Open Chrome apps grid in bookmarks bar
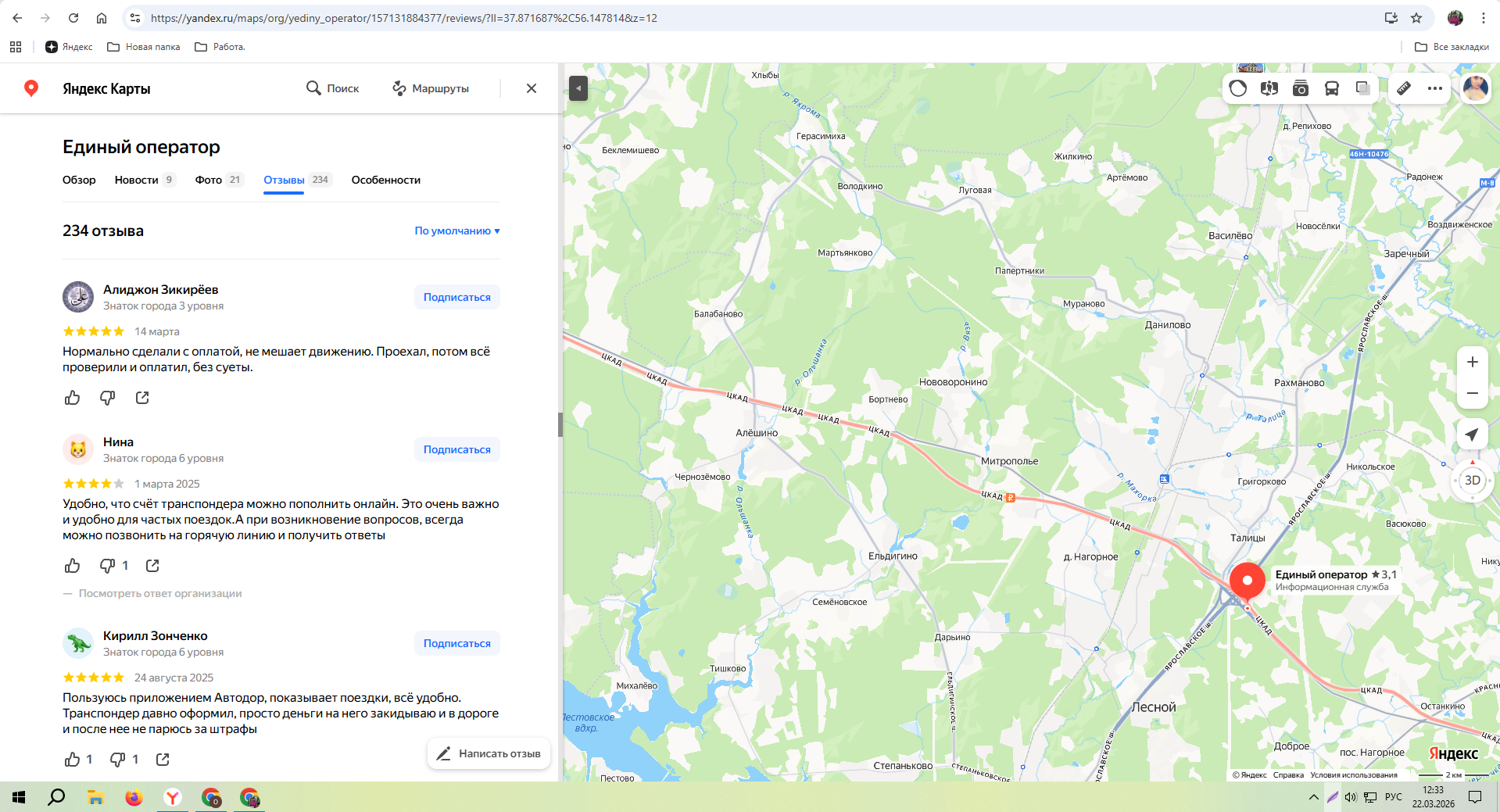The image size is (1500, 812). [x=16, y=47]
